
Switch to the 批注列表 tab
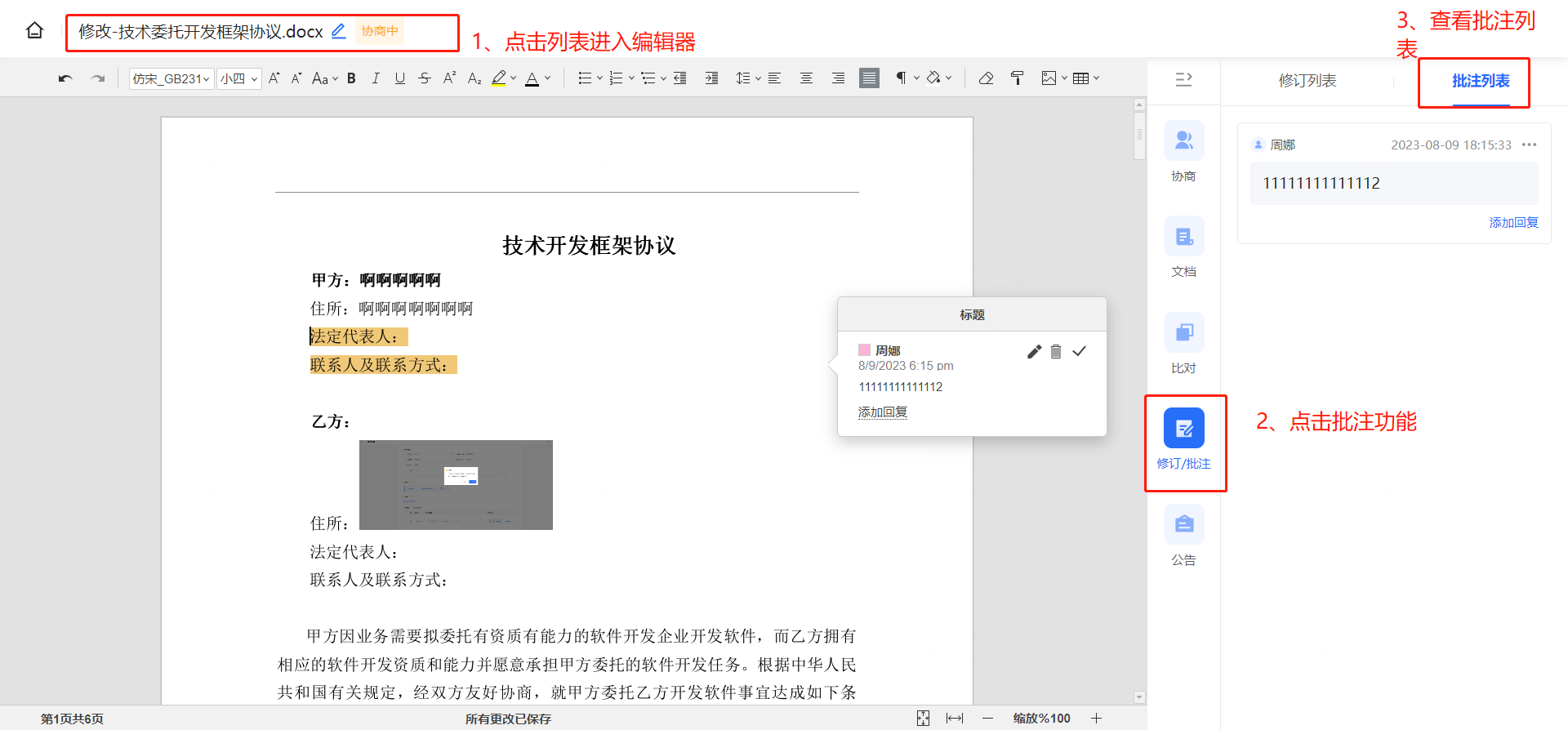[x=1481, y=81]
